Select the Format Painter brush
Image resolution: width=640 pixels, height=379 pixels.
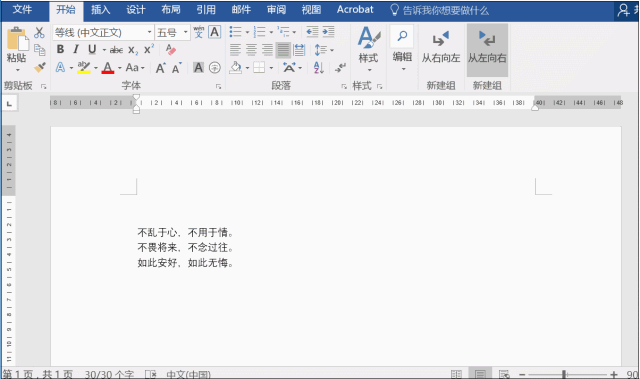pyautogui.click(x=40, y=67)
